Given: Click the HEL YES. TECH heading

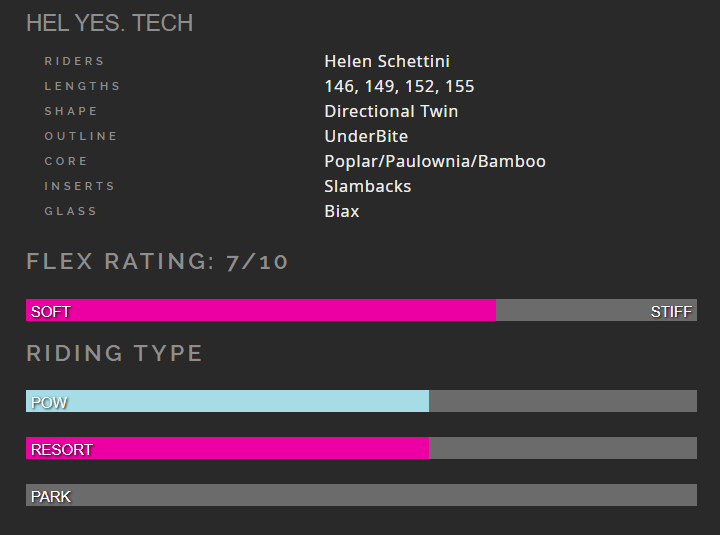Looking at the screenshot, I should [x=109, y=23].
